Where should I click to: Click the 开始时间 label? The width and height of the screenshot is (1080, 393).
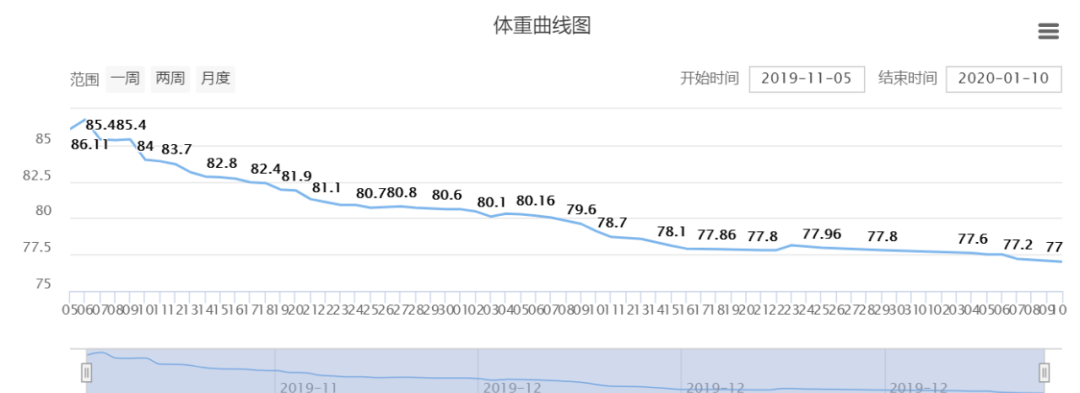pos(709,78)
